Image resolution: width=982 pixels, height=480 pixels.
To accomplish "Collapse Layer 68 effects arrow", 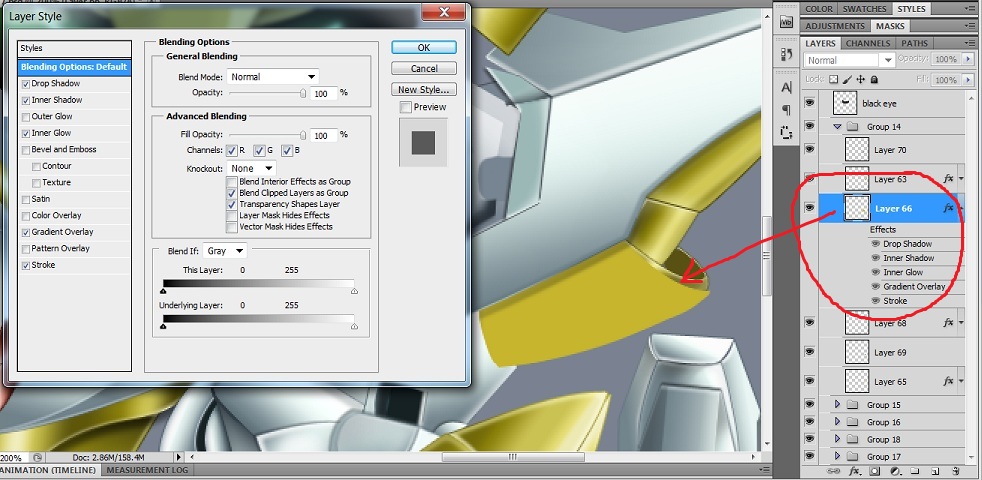I will click(961, 323).
